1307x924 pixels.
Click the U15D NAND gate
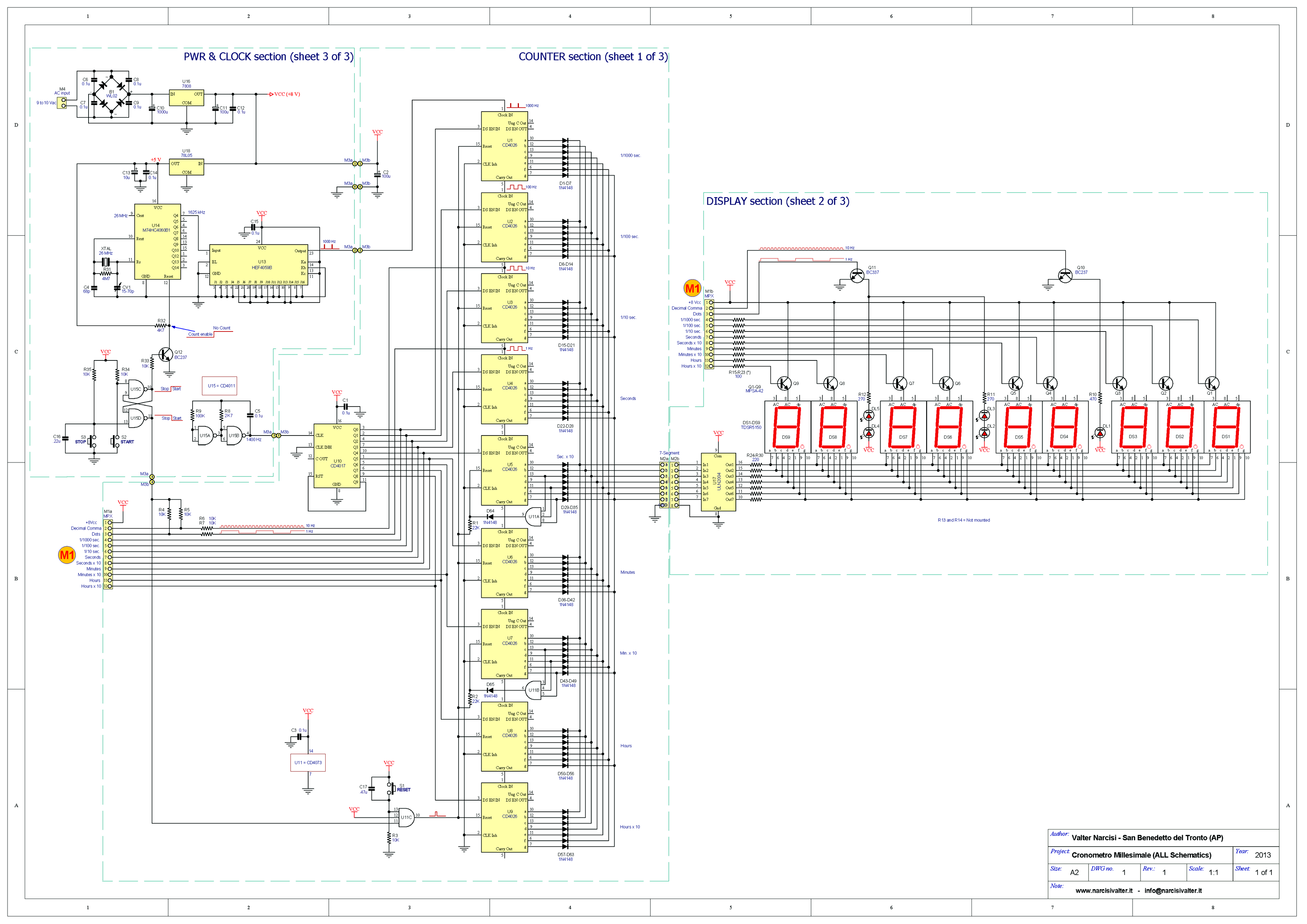click(x=137, y=418)
